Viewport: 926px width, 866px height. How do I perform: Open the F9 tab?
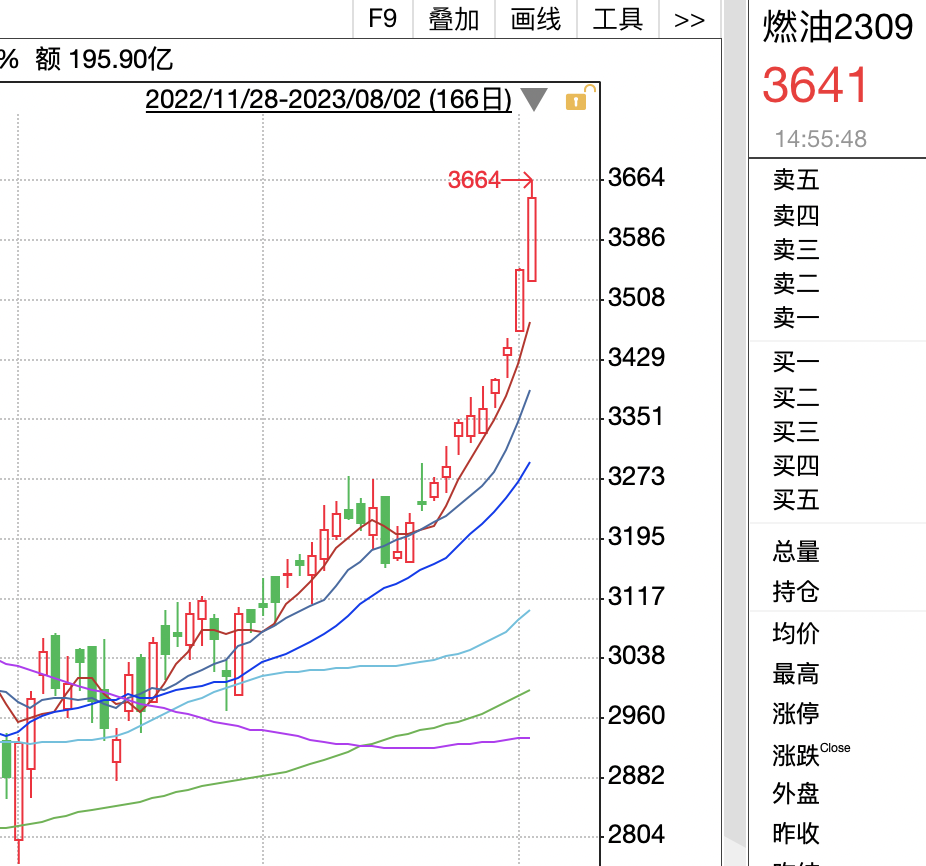383,19
